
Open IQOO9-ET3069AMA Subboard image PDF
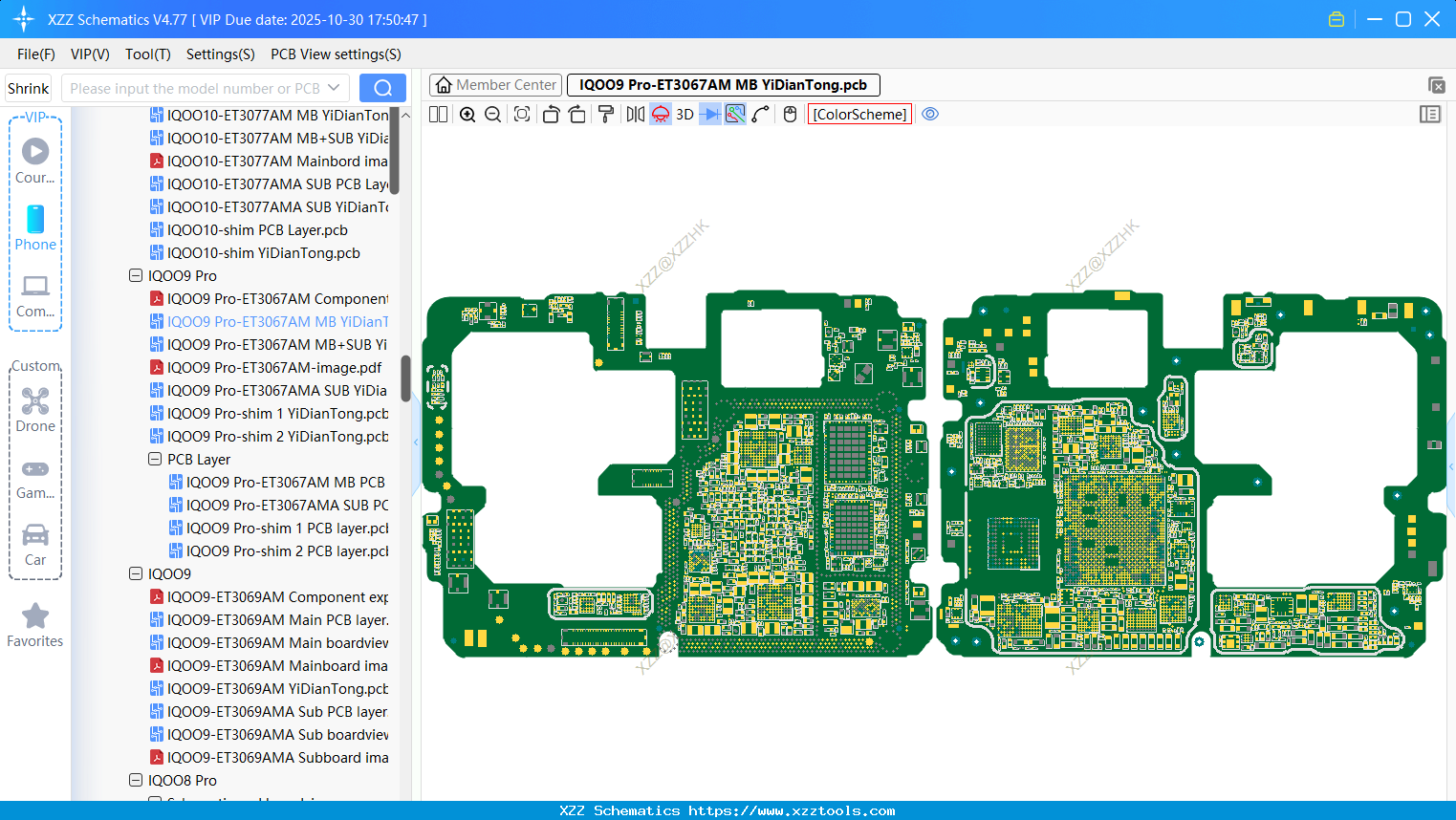pos(269,758)
